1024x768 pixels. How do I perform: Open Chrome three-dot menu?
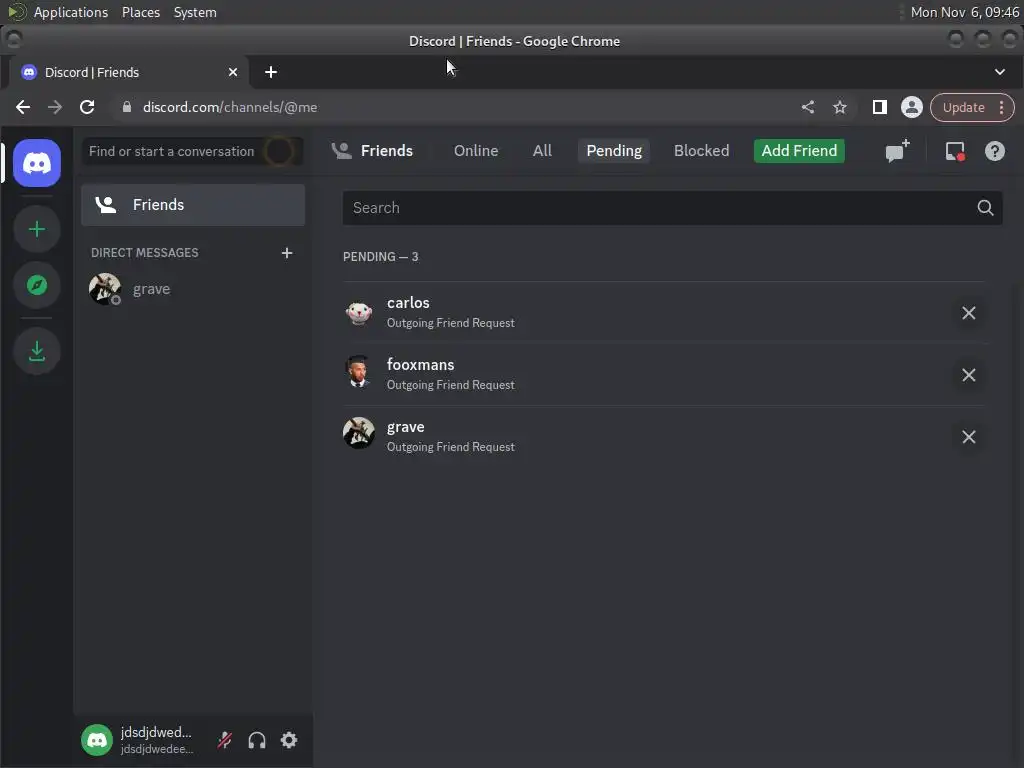[x=1002, y=107]
